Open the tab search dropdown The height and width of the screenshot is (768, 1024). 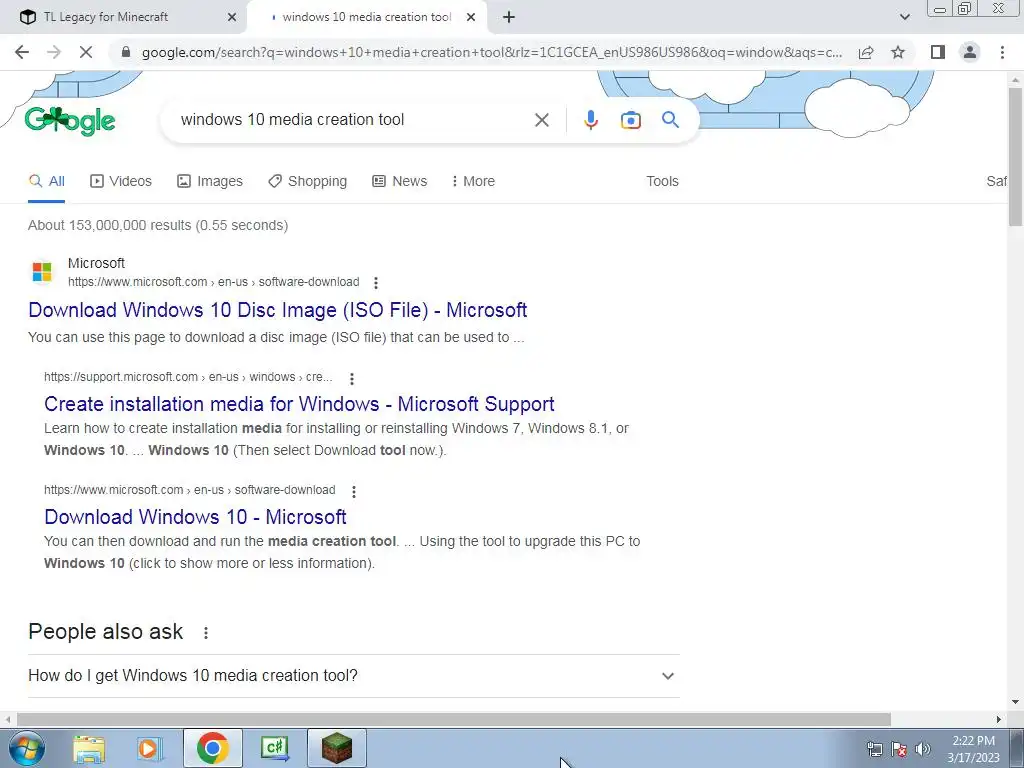[x=904, y=18]
